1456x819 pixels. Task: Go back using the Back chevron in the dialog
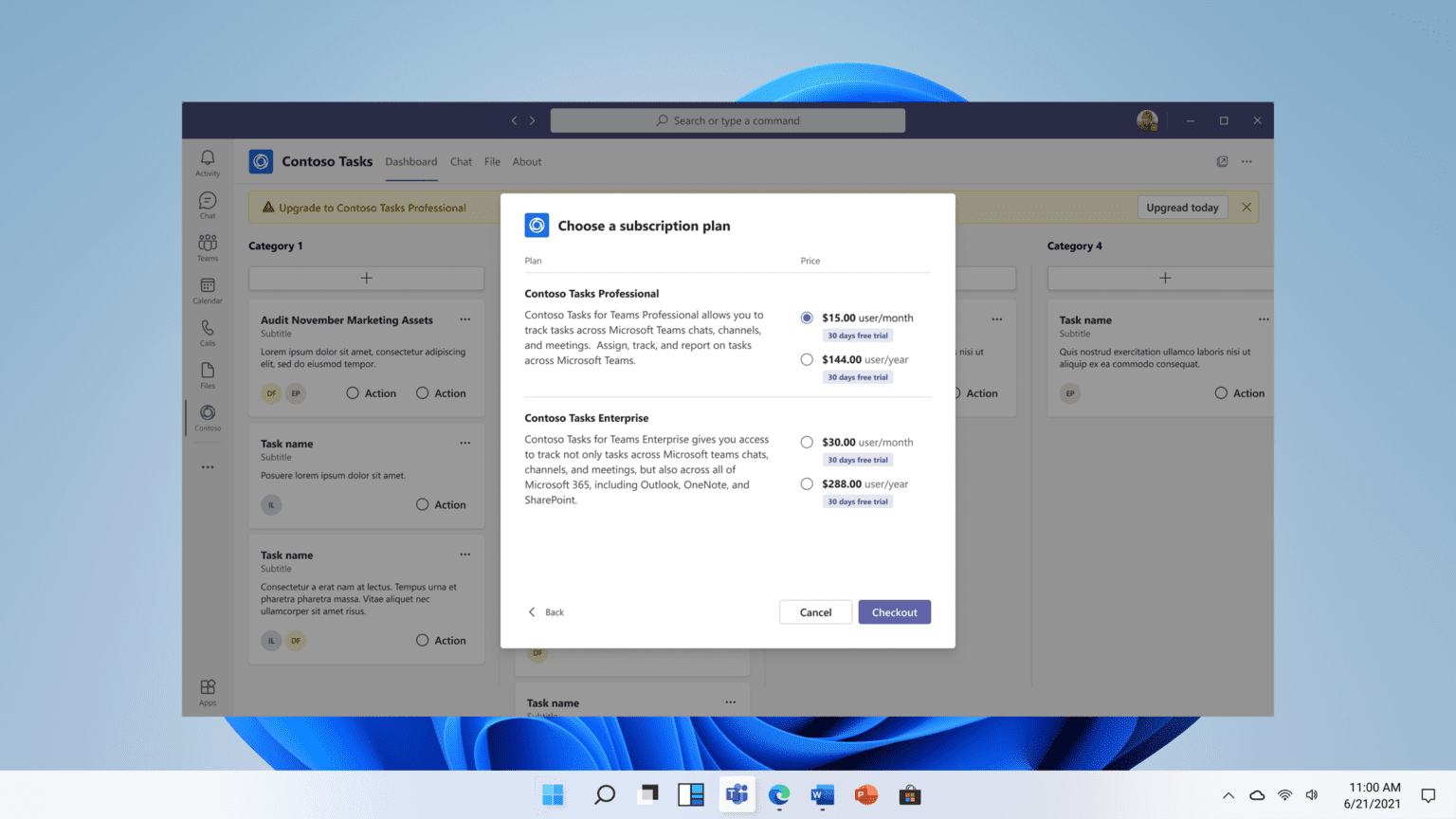[x=545, y=611]
